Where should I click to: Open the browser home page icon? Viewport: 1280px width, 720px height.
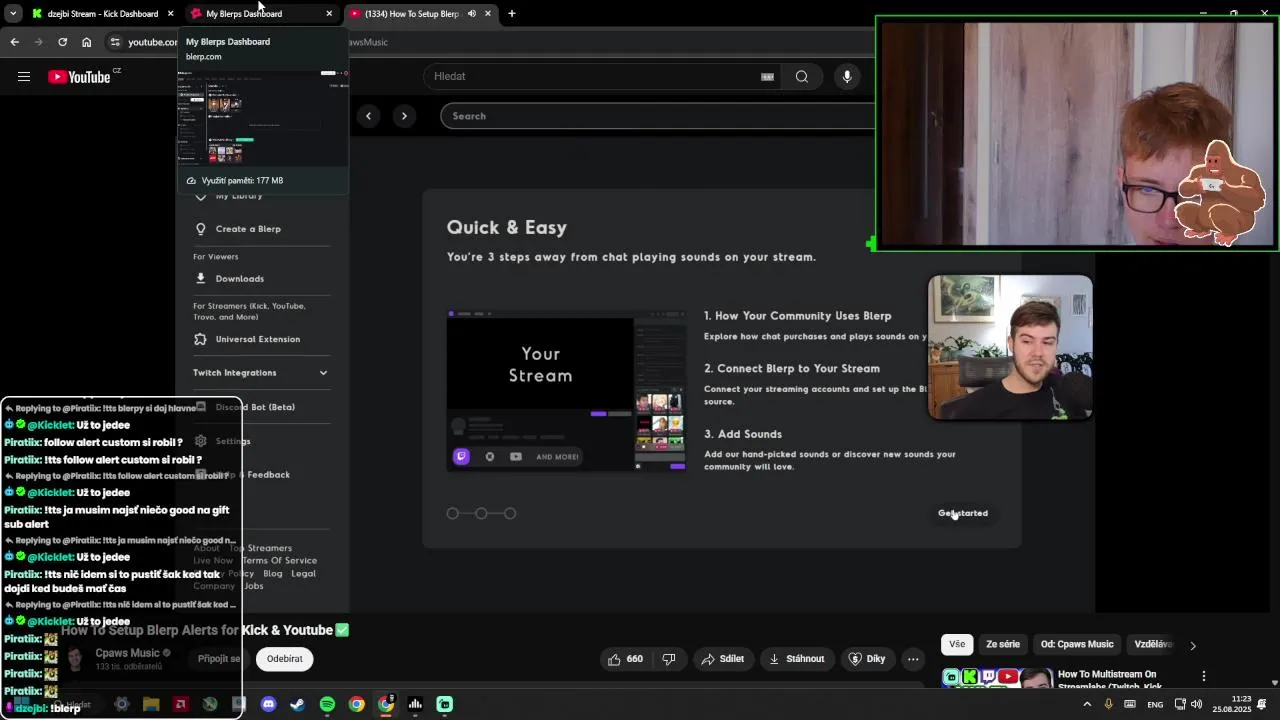point(87,42)
